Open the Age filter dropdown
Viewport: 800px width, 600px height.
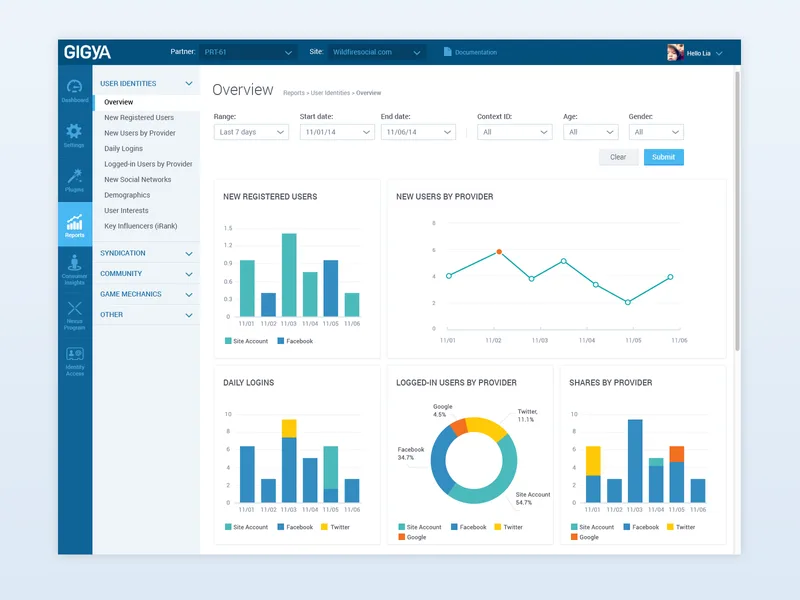pyautogui.click(x=590, y=132)
